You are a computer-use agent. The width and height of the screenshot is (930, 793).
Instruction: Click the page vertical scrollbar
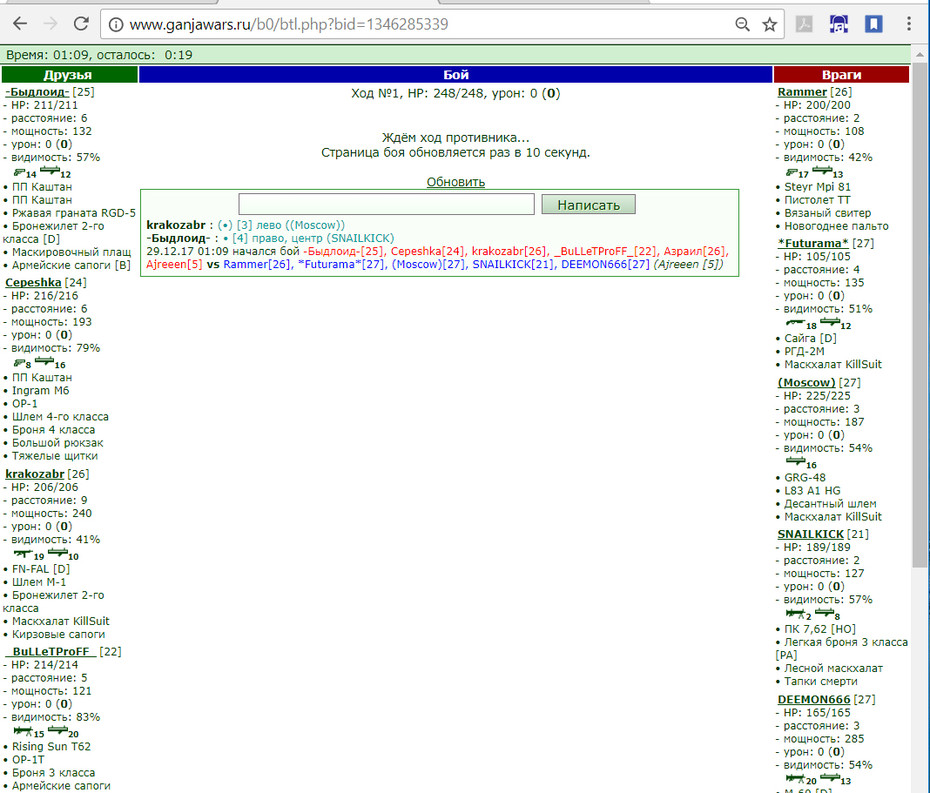pyautogui.click(x=920, y=313)
